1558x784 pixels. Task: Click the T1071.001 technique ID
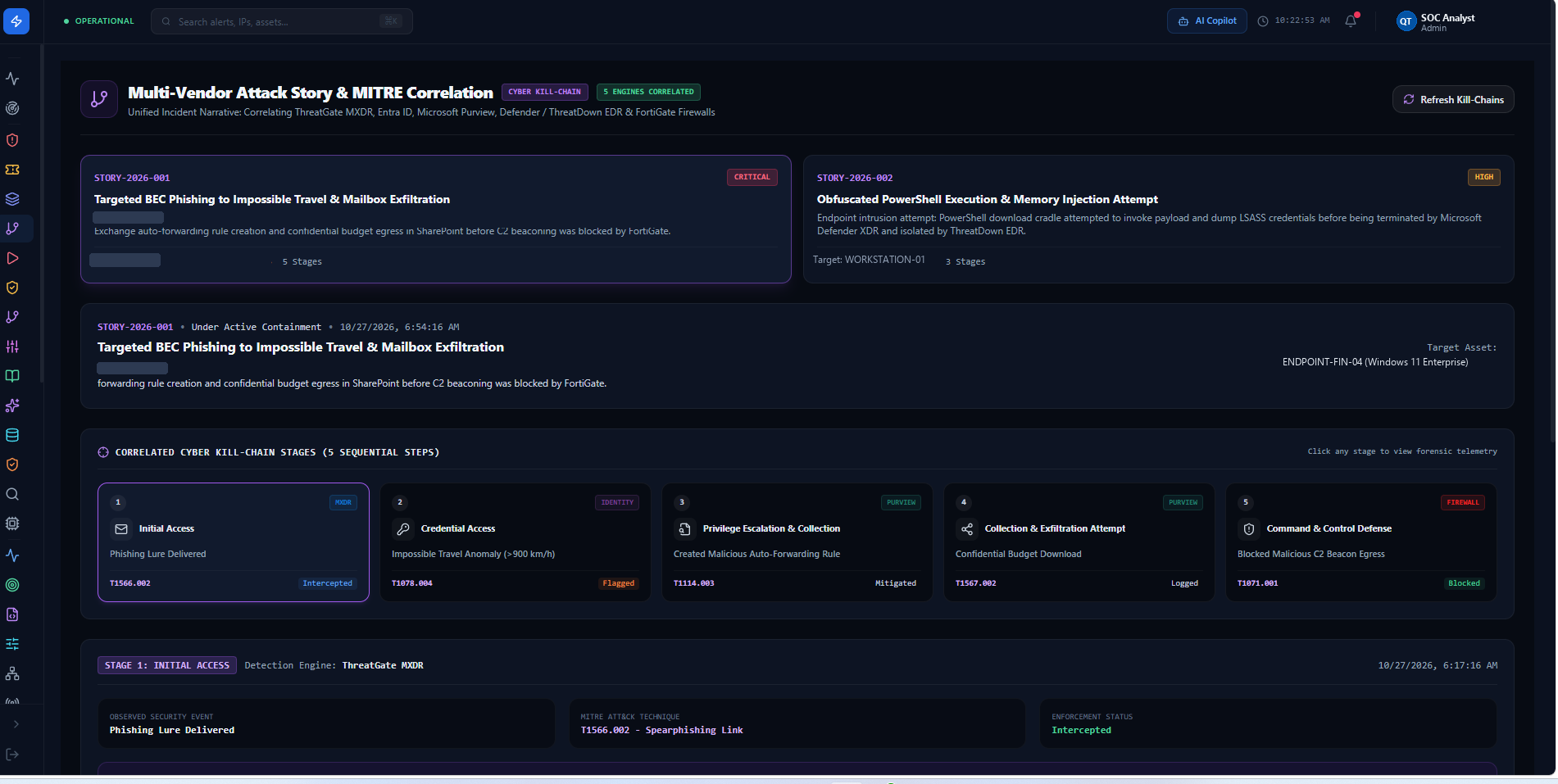tap(1257, 583)
